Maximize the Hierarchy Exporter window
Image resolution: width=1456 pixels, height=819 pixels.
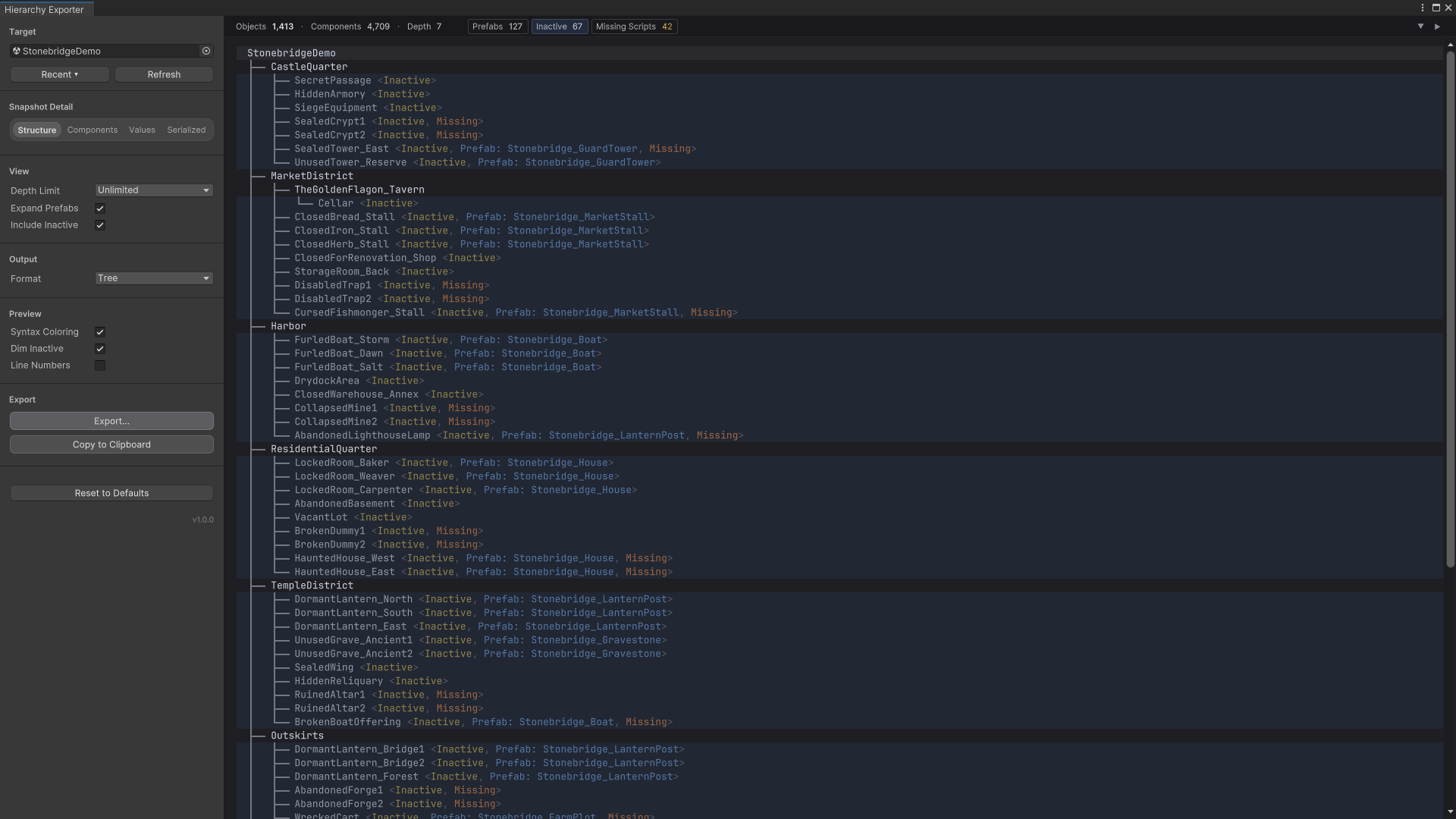click(1436, 8)
